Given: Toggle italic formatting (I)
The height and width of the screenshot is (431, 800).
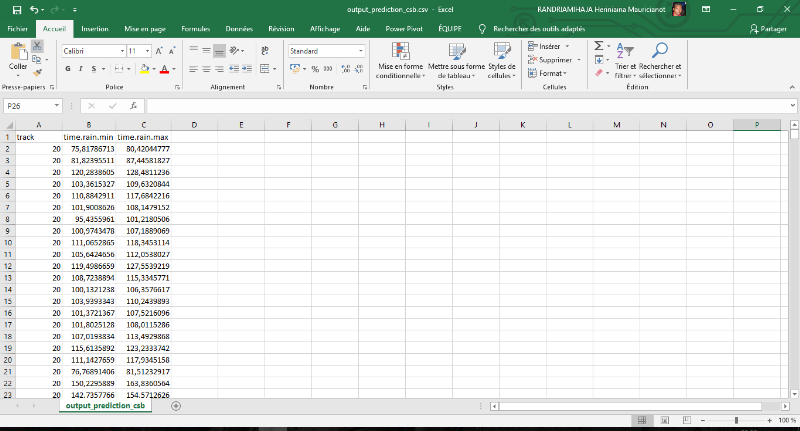Looking at the screenshot, I should [x=81, y=69].
